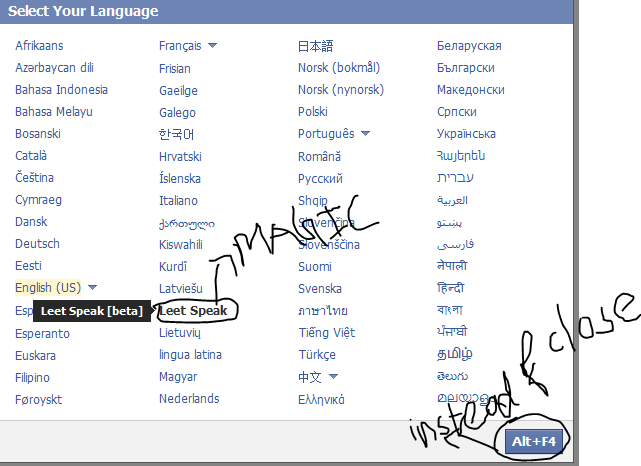
Task: Select Türkçe
Action: 317,354
